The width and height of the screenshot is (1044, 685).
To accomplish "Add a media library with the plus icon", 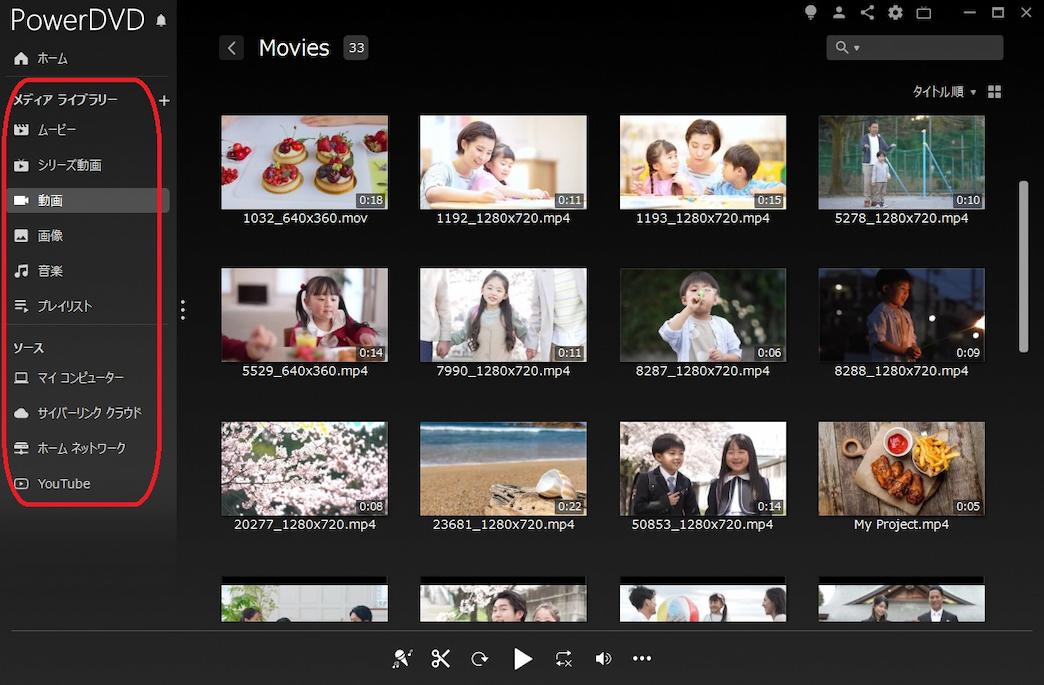I will click(164, 101).
